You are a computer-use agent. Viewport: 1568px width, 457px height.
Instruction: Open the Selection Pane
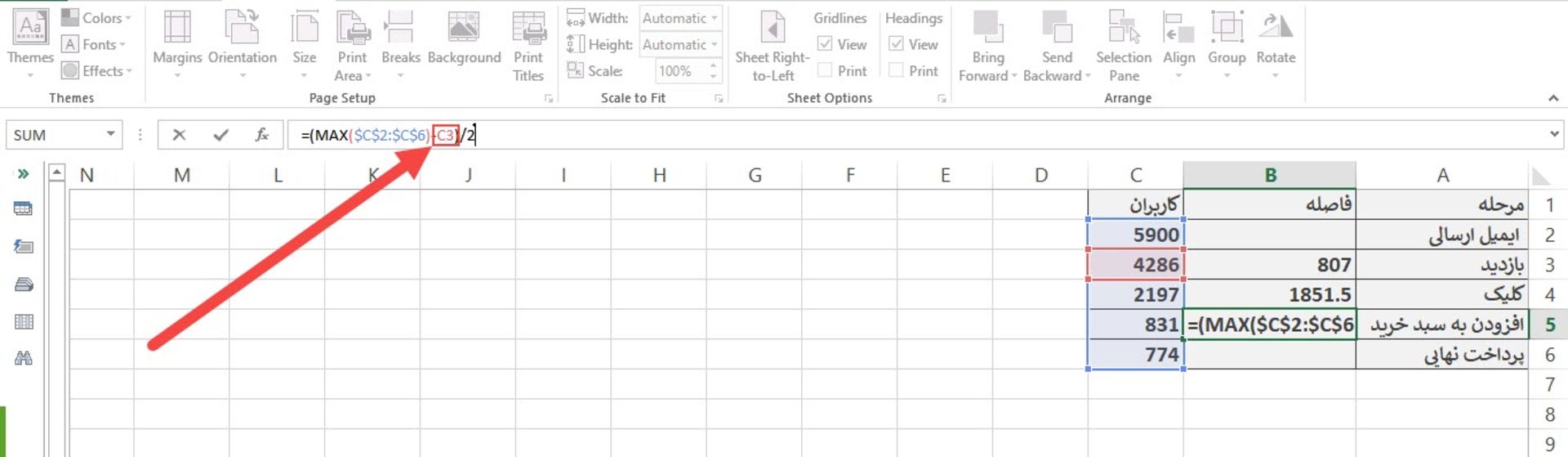(1124, 45)
